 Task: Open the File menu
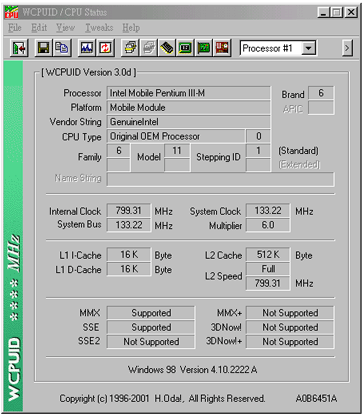tap(15, 28)
